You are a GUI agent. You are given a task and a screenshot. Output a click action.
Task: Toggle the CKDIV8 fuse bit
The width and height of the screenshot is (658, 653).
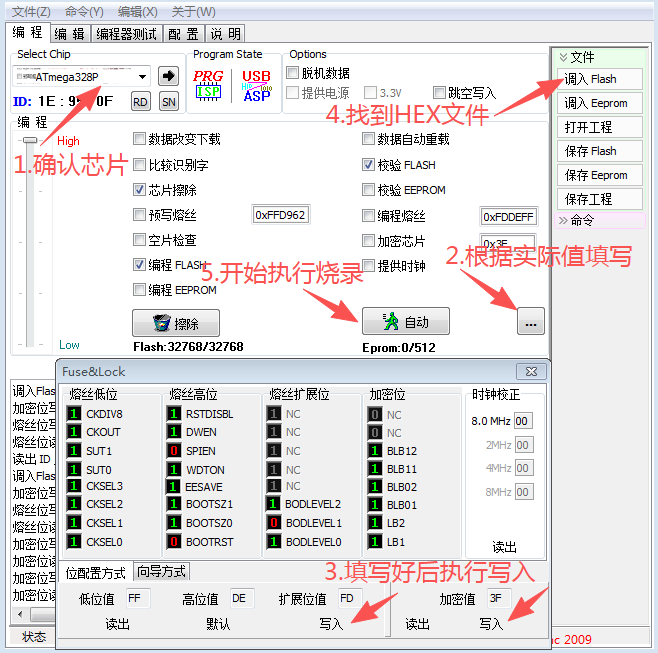coord(74,414)
